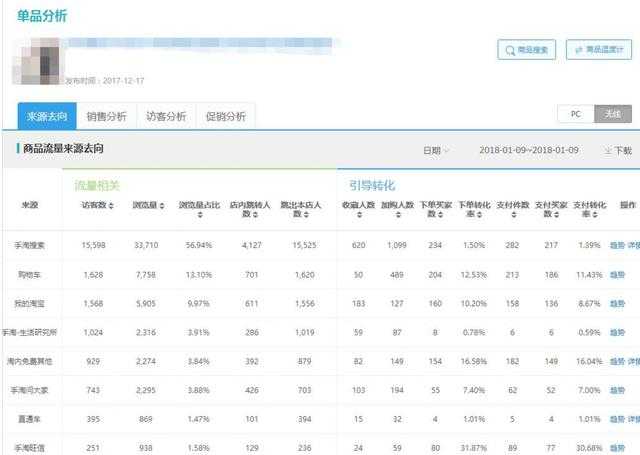The image size is (640, 455).
Task: Open the 访客分析 tab
Action: pyautogui.click(x=165, y=116)
